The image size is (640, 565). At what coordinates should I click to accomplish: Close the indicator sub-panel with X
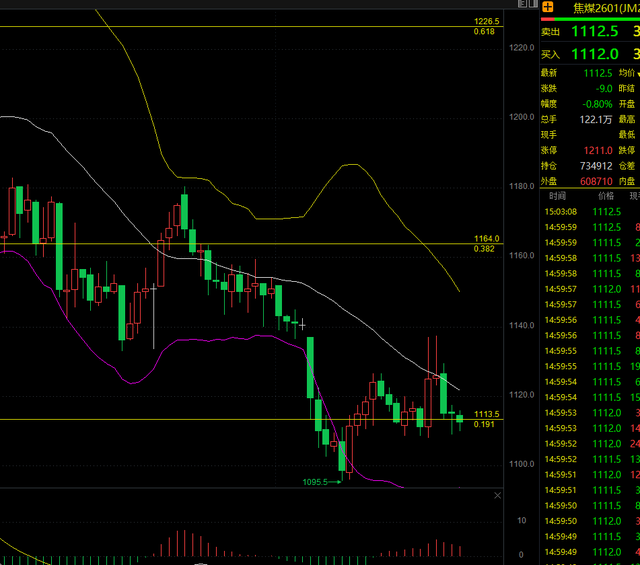tap(497, 495)
